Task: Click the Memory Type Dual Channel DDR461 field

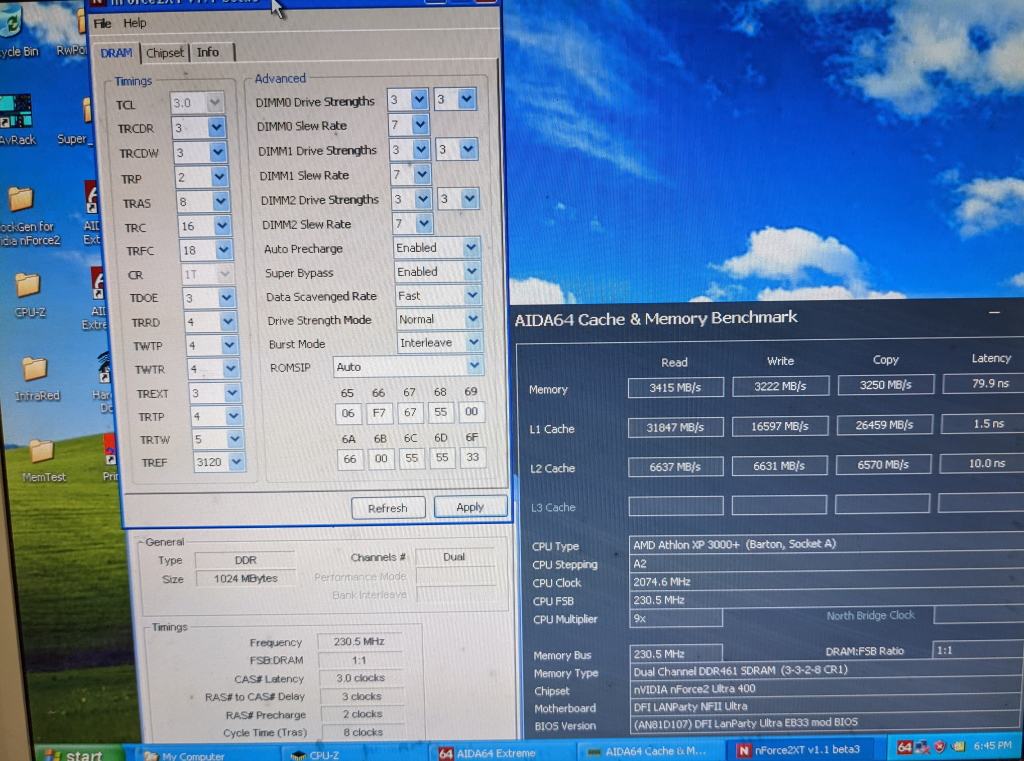Action: pyautogui.click(x=826, y=670)
